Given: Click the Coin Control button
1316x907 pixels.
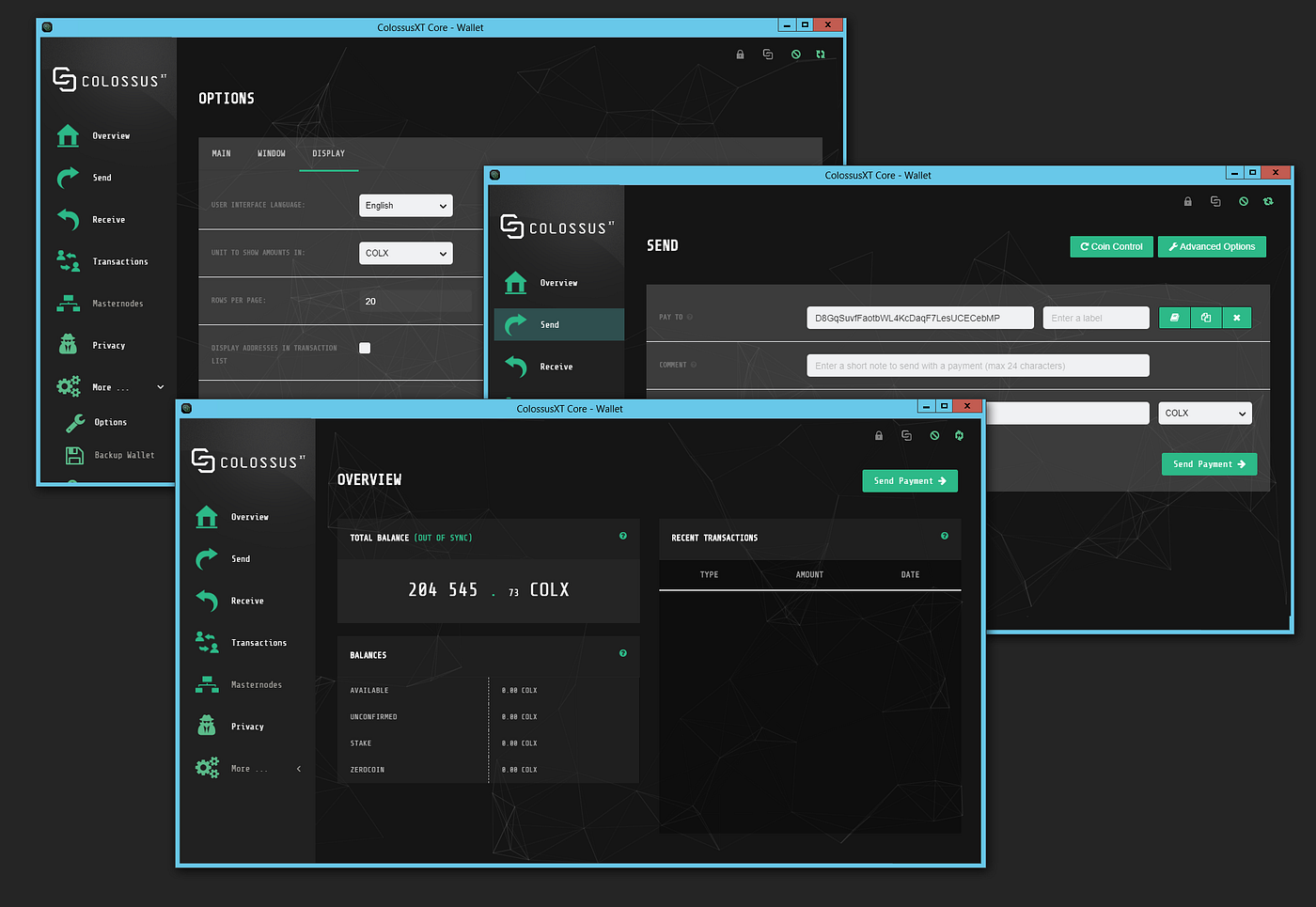Looking at the screenshot, I should (x=1111, y=246).
